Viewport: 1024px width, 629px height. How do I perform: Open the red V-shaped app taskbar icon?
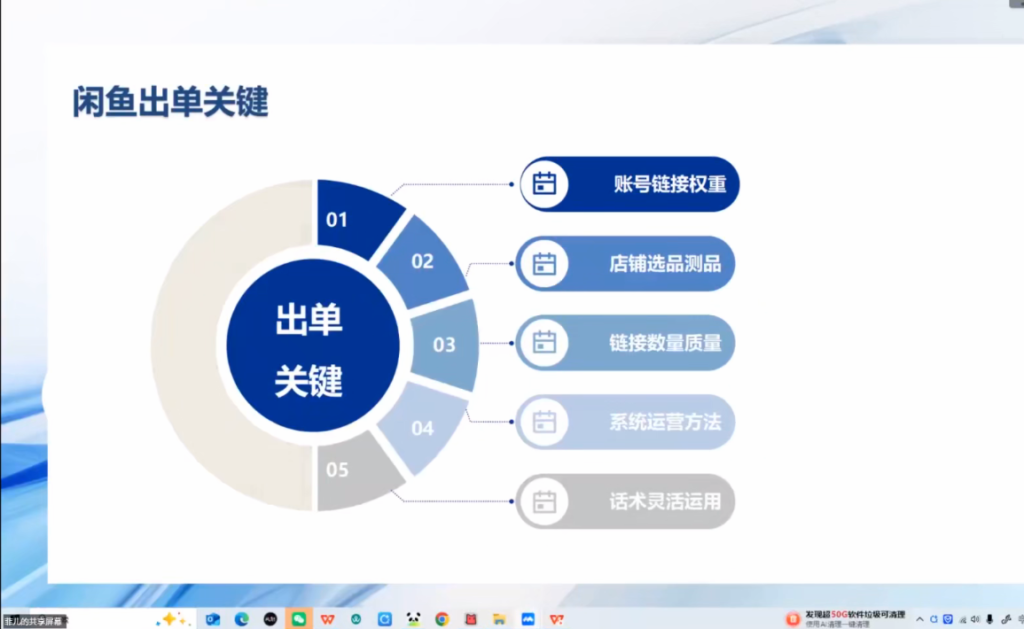556,619
